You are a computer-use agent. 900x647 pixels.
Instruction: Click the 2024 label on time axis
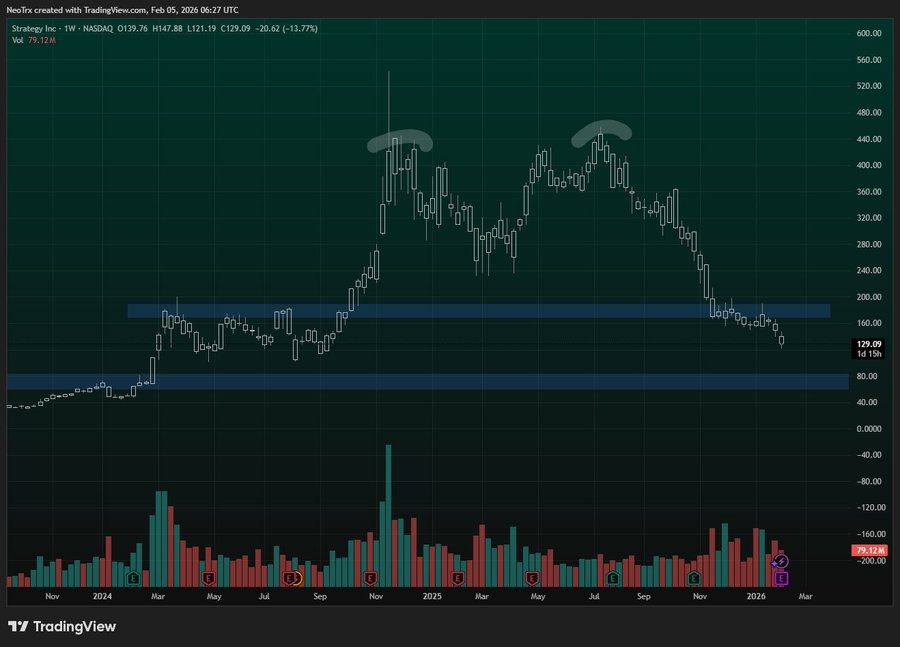(x=102, y=596)
